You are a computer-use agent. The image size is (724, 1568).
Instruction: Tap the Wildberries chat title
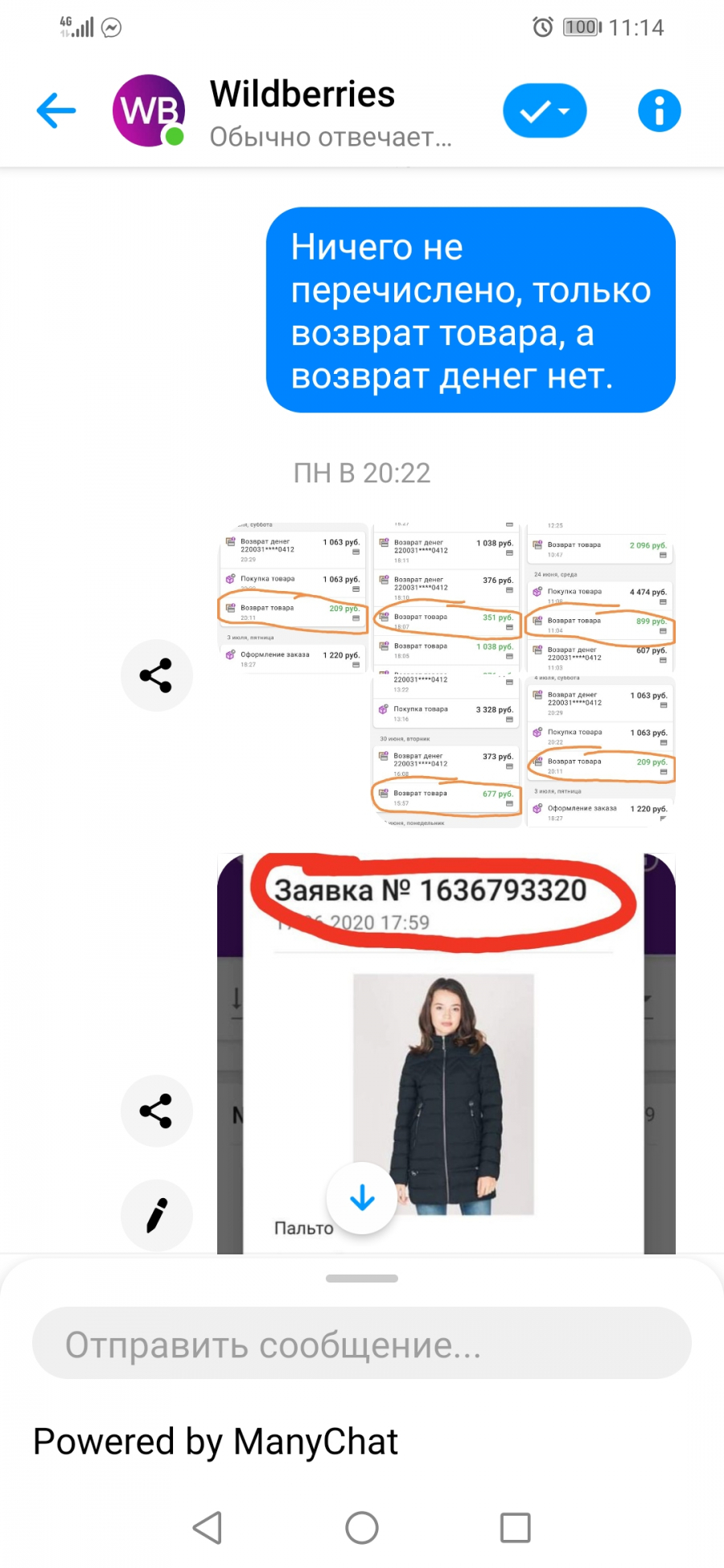302,94
